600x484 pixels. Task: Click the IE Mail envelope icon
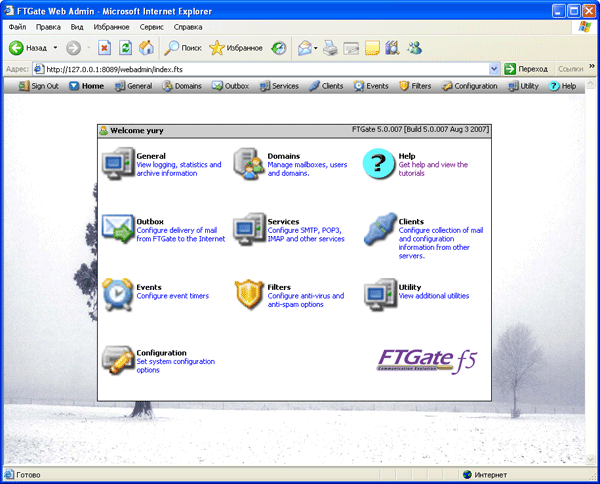[305, 48]
